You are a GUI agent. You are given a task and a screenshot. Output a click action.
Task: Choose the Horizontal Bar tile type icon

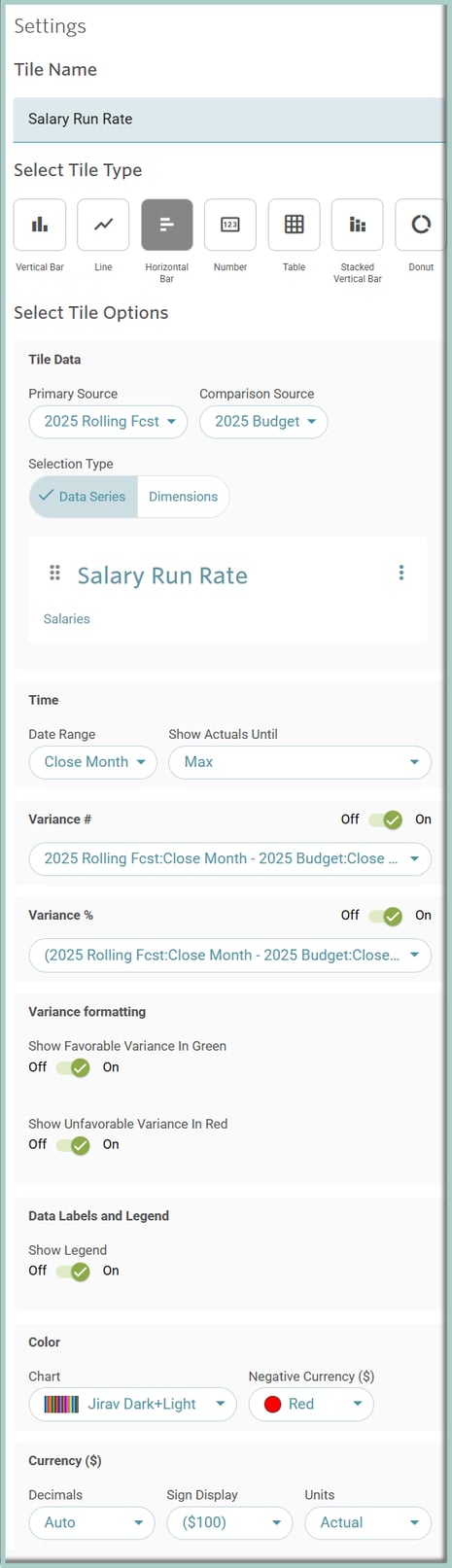click(167, 225)
